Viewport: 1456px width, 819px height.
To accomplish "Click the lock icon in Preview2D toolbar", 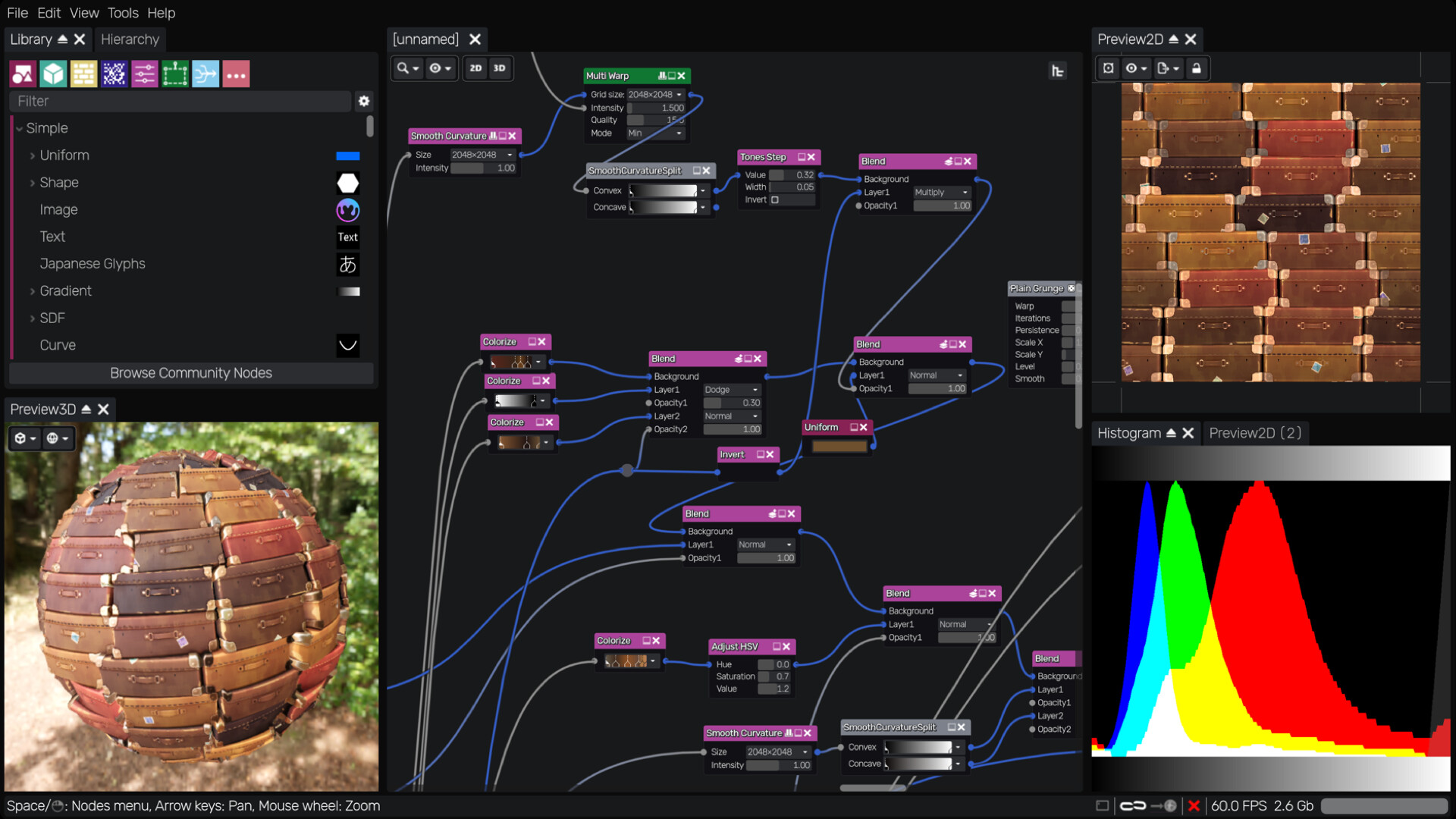I will pos(1197,68).
